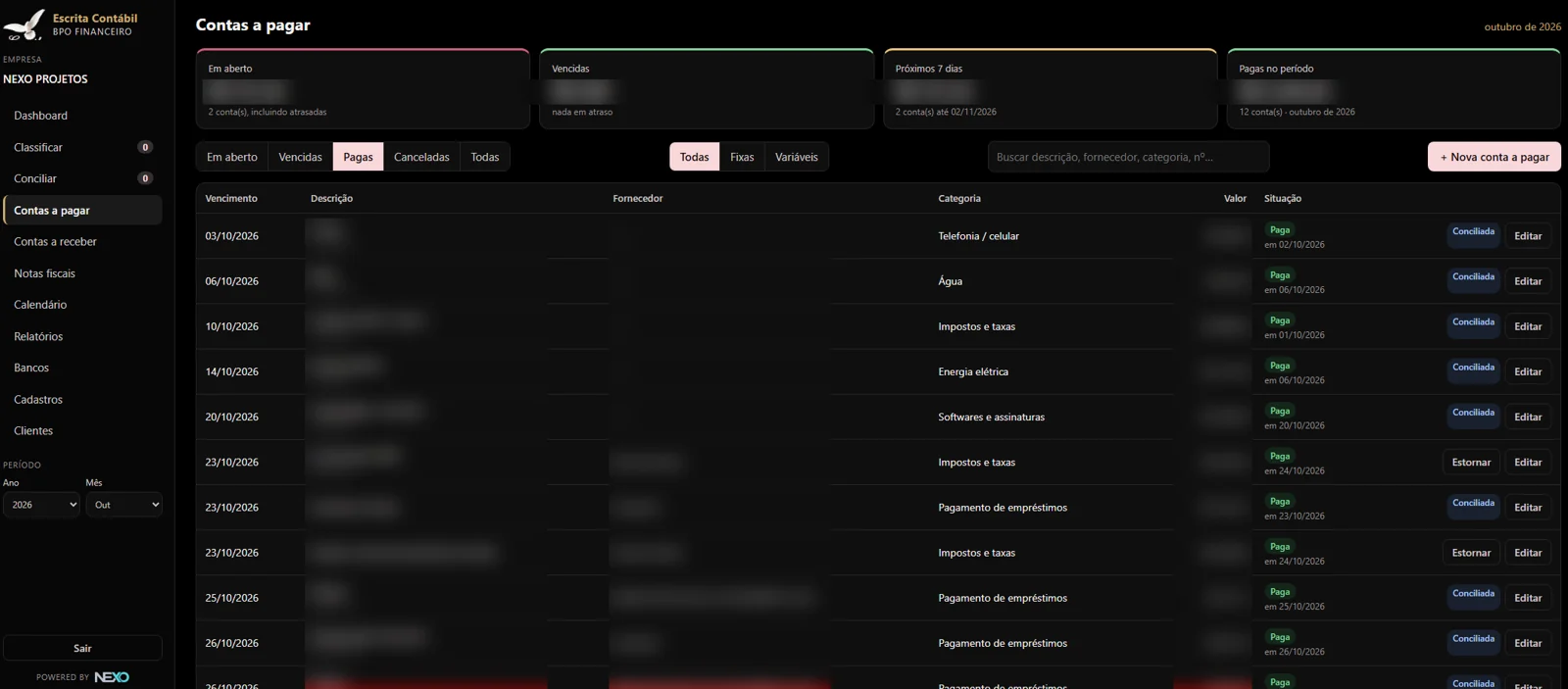
Task: Open the Conciliar section
Action: [x=82, y=178]
